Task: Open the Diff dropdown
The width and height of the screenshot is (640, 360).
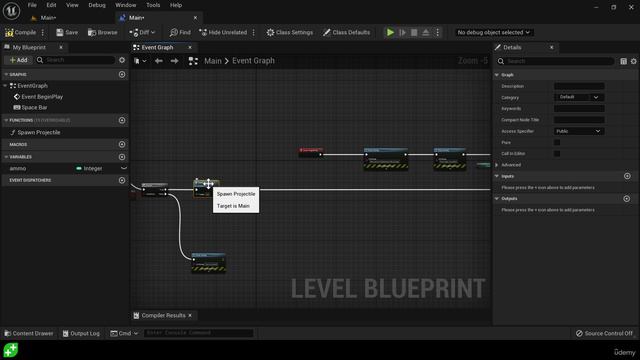Action: pyautogui.click(x=142, y=32)
